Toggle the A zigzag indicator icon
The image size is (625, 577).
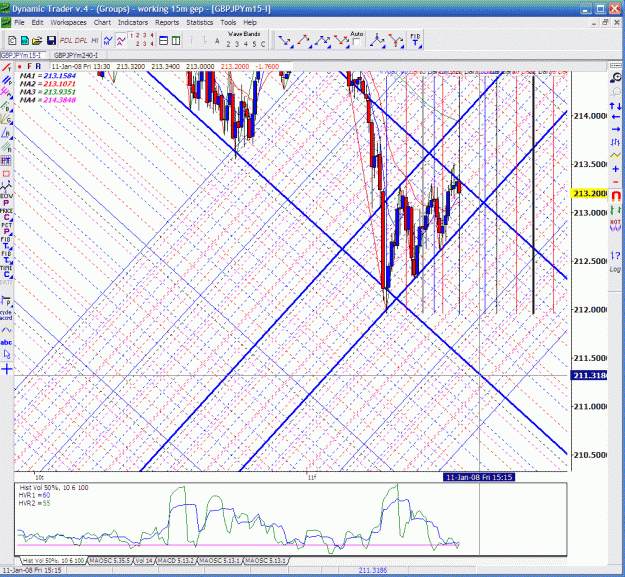pos(121,40)
